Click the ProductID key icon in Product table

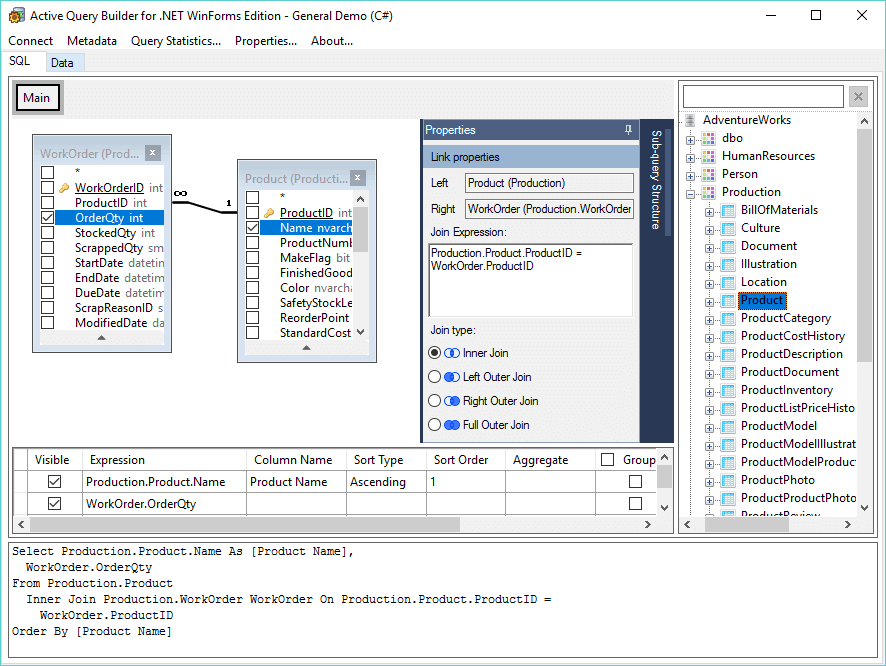(x=269, y=213)
